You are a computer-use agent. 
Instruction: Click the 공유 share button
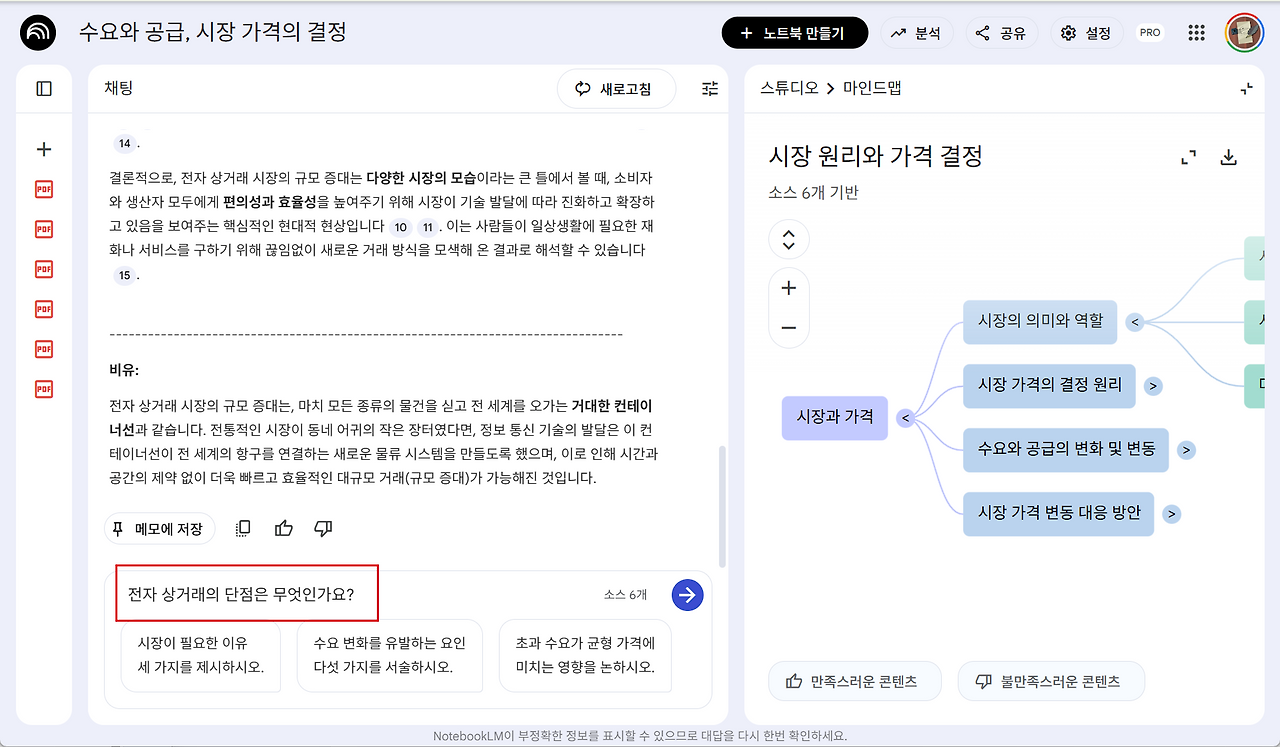click(1002, 33)
